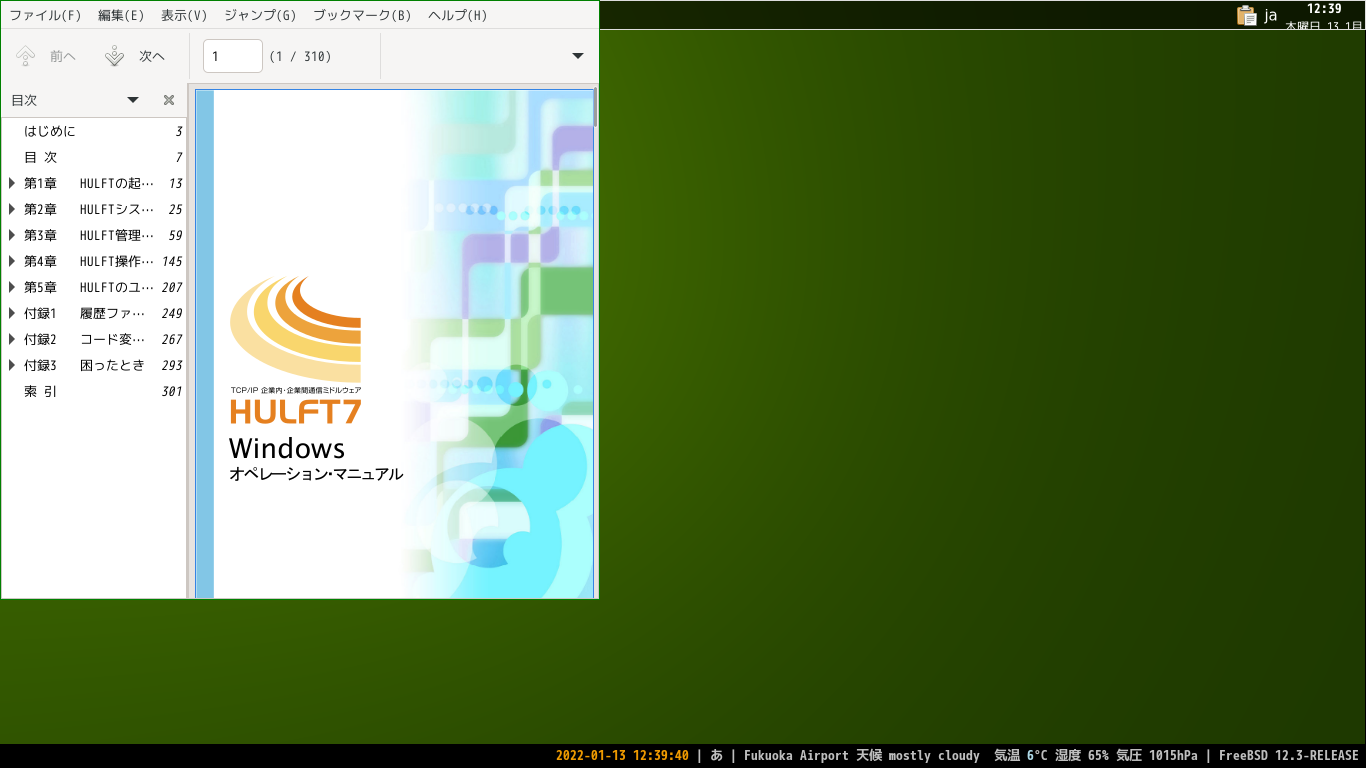
Task: Open the 編集(E) menu
Action: pyautogui.click(x=121, y=15)
